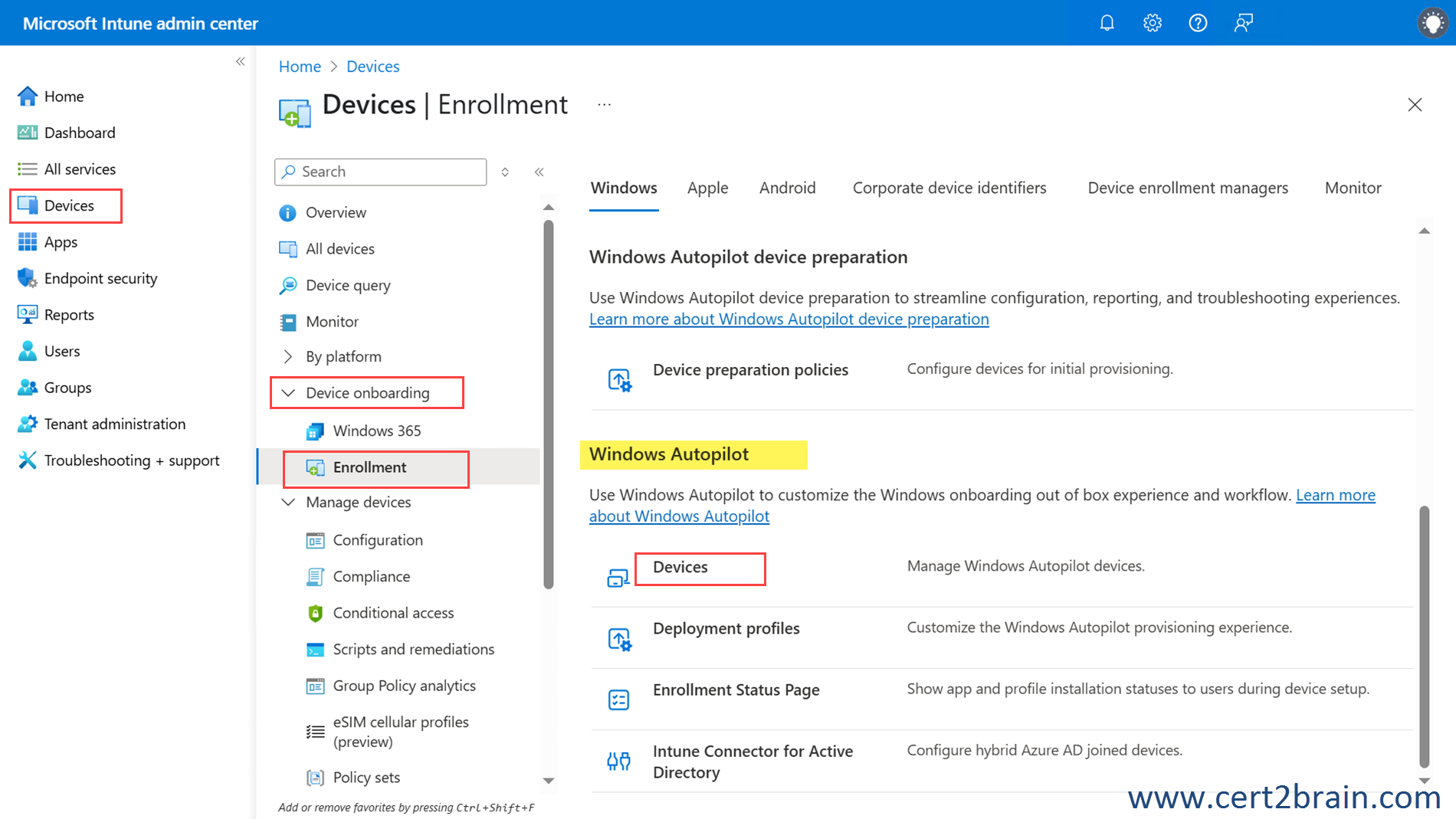Collapse the Device onboarding section
The image size is (1456, 819).
pyautogui.click(x=288, y=393)
